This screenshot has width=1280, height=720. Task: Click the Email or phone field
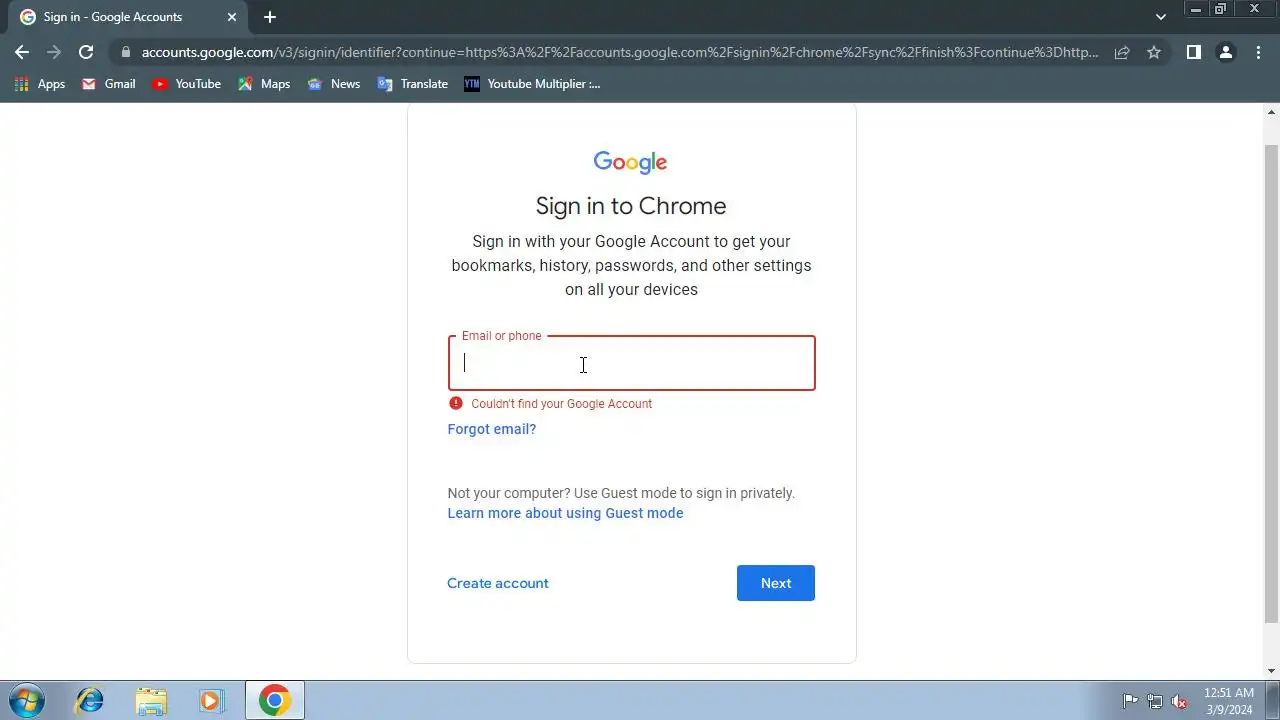[x=632, y=363]
